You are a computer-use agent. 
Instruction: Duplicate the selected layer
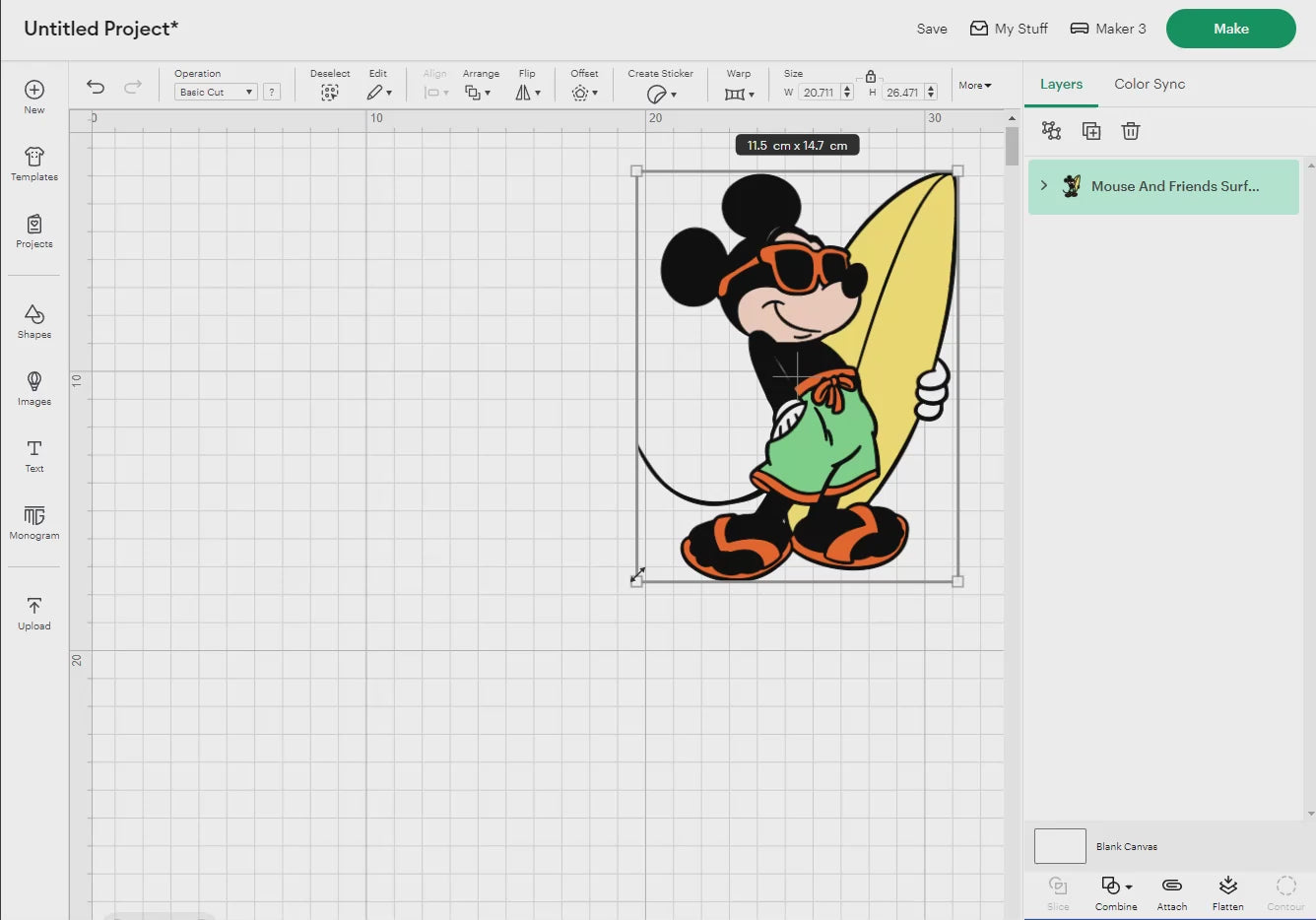tap(1091, 131)
